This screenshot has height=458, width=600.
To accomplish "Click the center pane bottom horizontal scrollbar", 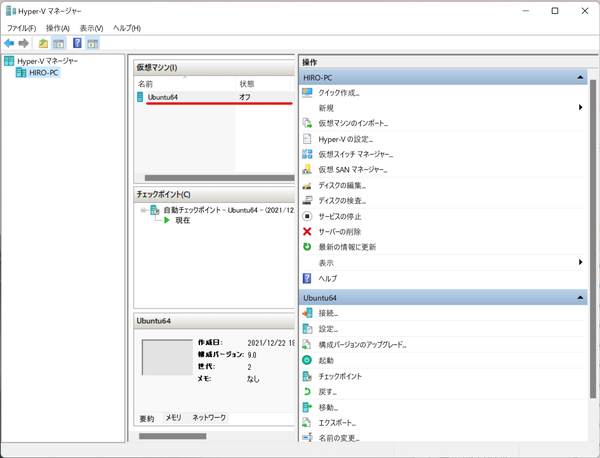I will click(173, 436).
